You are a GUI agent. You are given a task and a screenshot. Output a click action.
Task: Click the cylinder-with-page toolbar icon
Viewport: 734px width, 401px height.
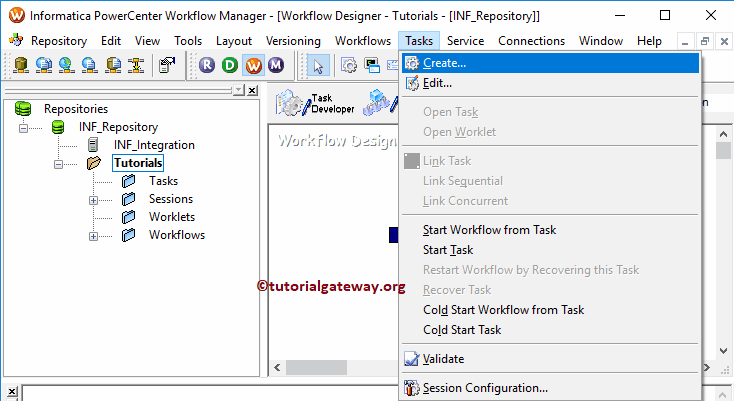(113, 65)
